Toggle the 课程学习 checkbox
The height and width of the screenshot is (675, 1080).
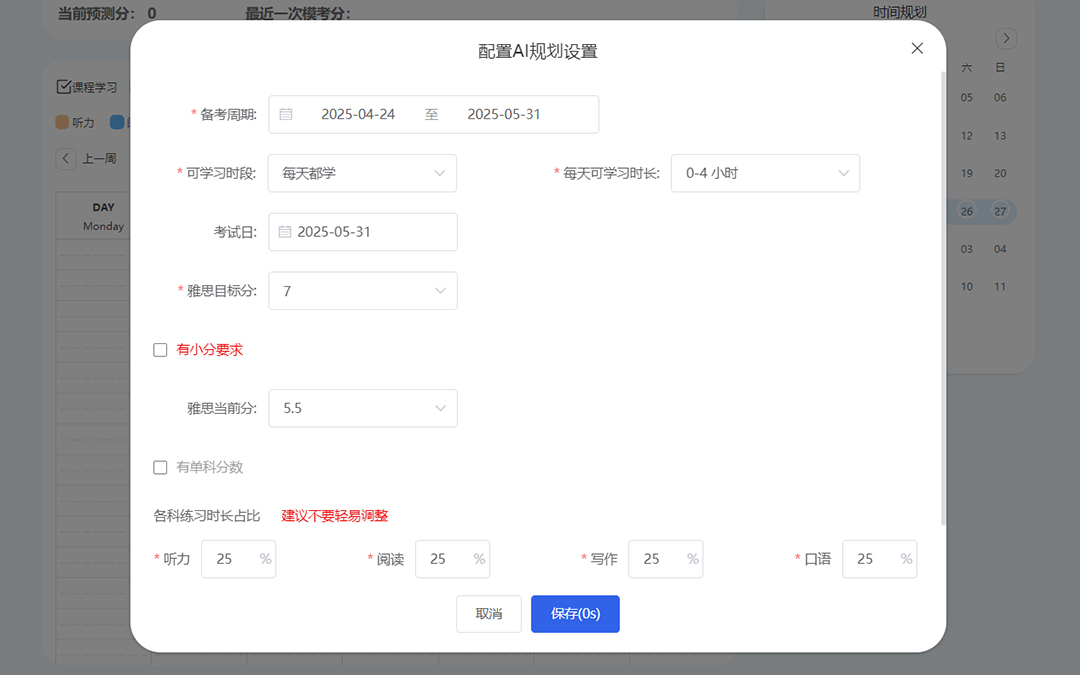63,87
